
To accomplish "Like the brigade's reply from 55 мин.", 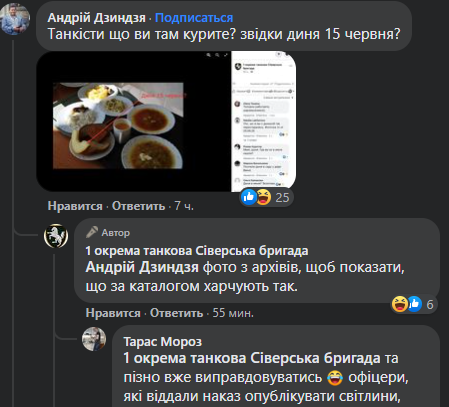I will coord(113,313).
